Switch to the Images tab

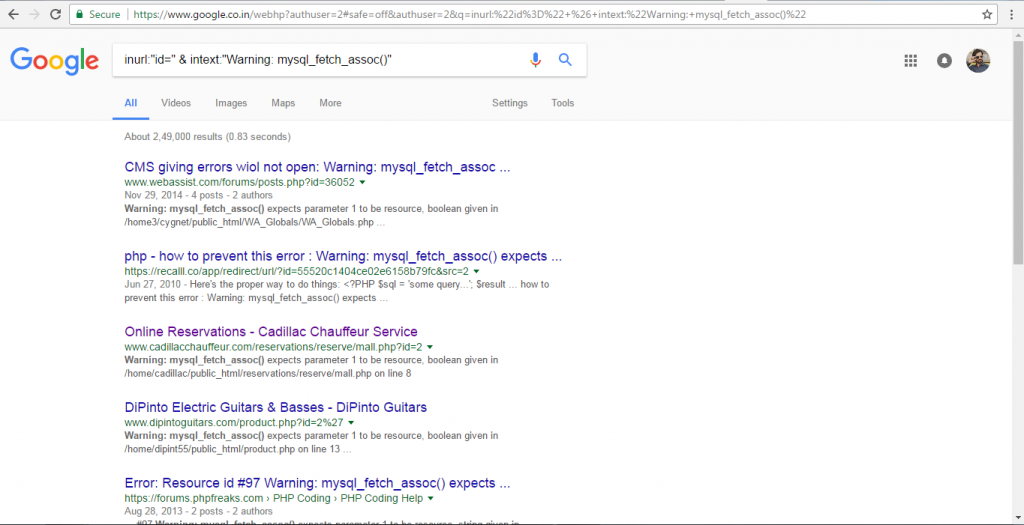pos(231,103)
